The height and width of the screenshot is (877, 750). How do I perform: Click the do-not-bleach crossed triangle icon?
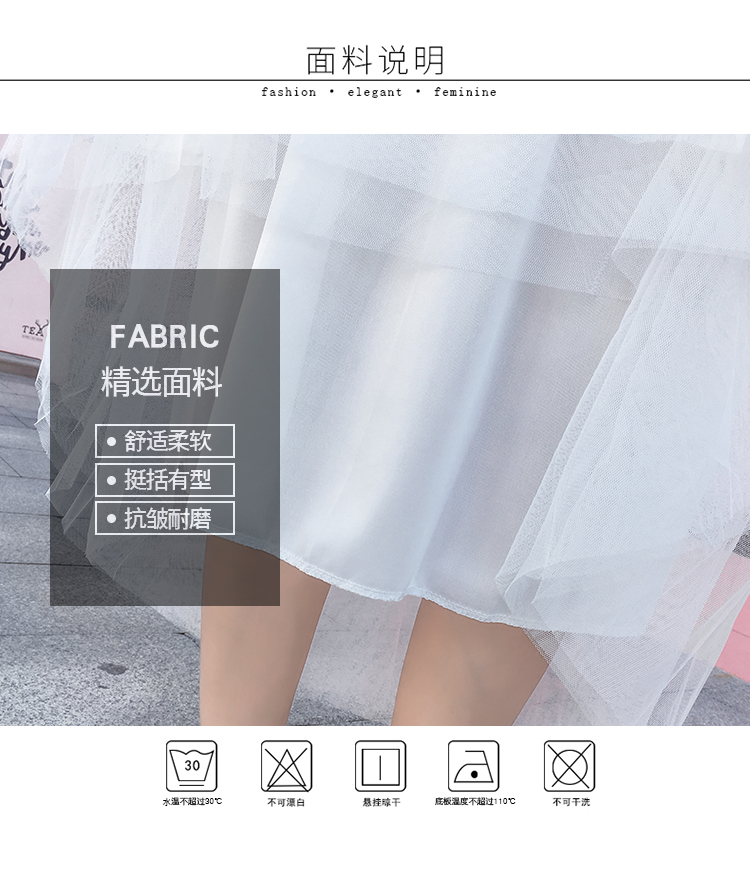click(286, 766)
